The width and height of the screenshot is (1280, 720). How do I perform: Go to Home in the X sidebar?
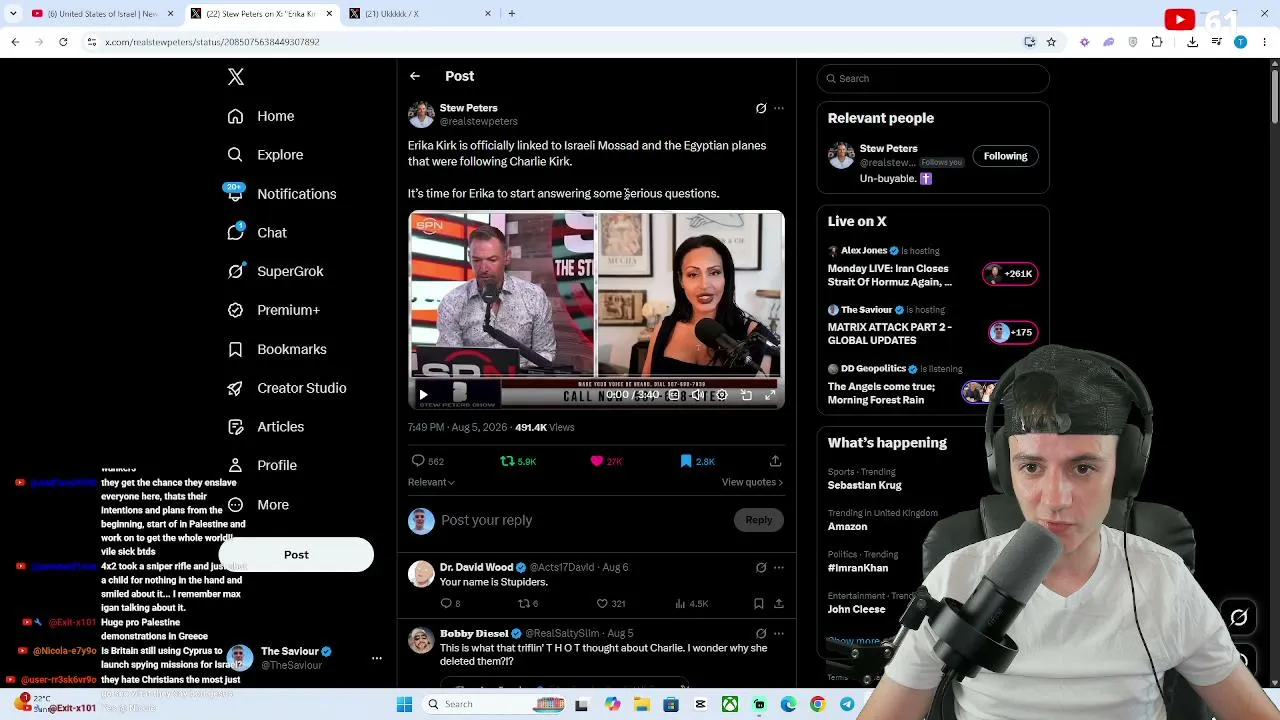coord(261,116)
